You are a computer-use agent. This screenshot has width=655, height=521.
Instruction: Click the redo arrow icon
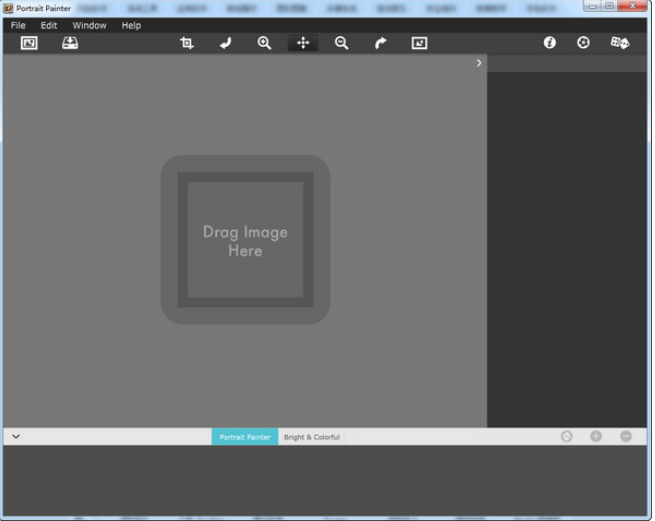[380, 43]
